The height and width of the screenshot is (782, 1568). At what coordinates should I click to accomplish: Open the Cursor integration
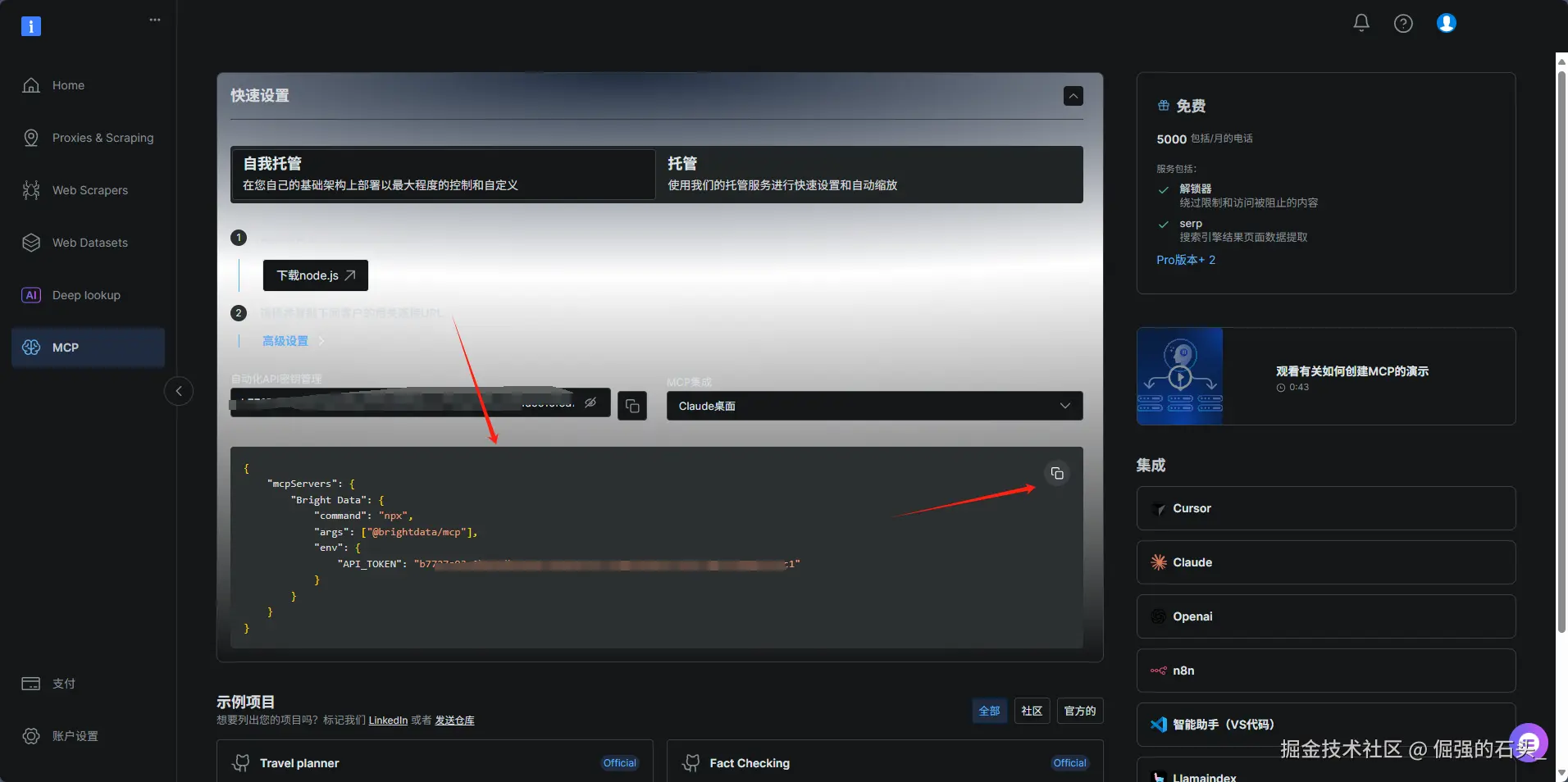tap(1326, 508)
